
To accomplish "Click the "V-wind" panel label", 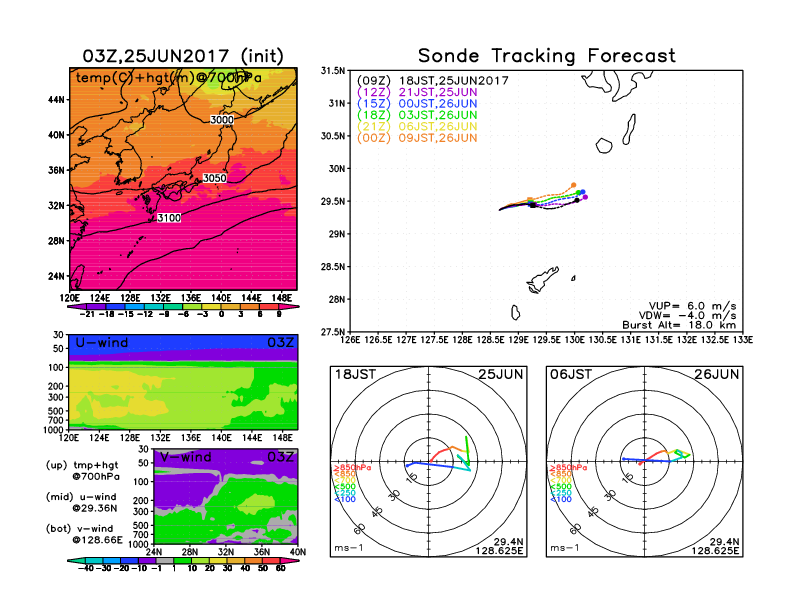I will (185, 457).
